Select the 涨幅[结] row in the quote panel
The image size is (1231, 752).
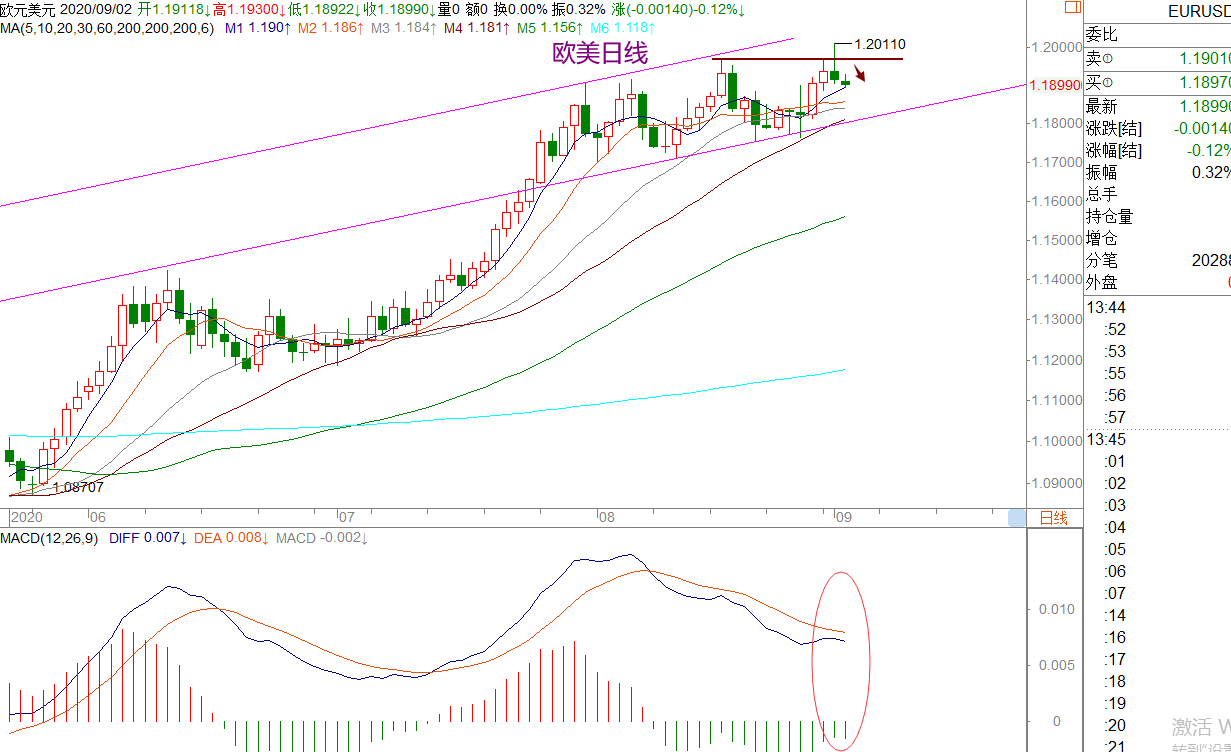tap(1158, 150)
